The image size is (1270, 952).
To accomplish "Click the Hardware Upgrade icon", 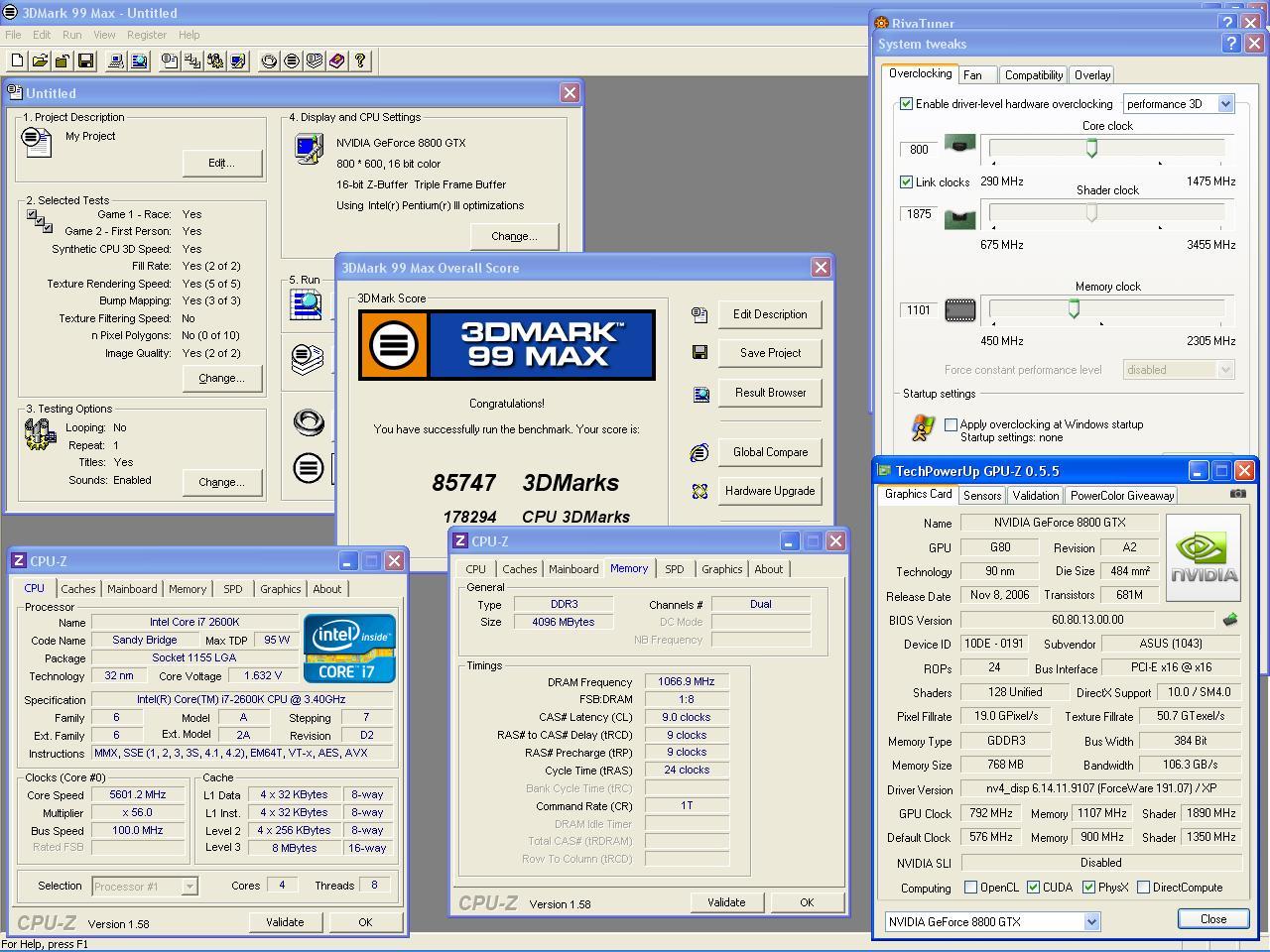I will coord(699,491).
